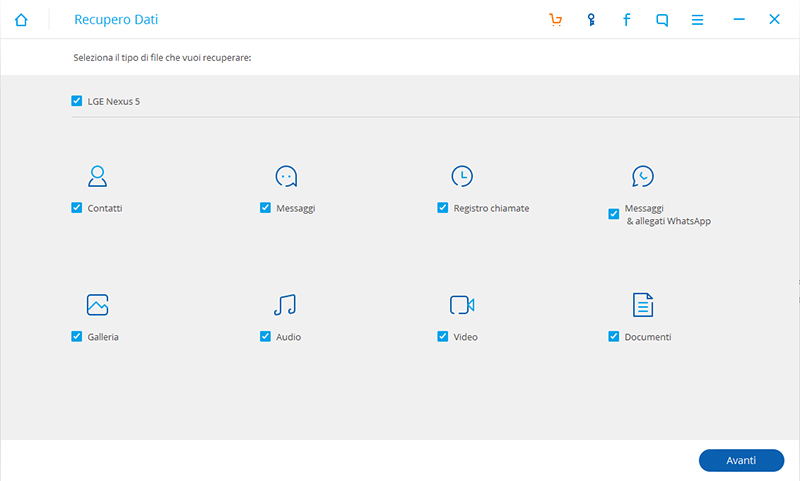Disable the Registro chiamate checkbox

(x=443, y=208)
